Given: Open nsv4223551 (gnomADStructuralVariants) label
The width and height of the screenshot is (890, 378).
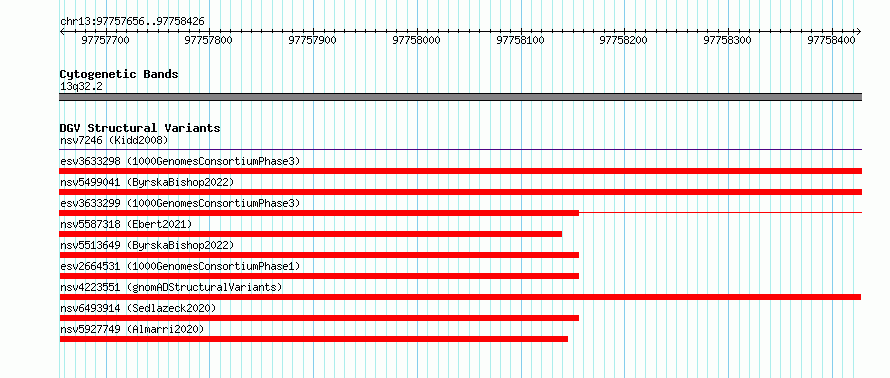Looking at the screenshot, I should point(171,287).
